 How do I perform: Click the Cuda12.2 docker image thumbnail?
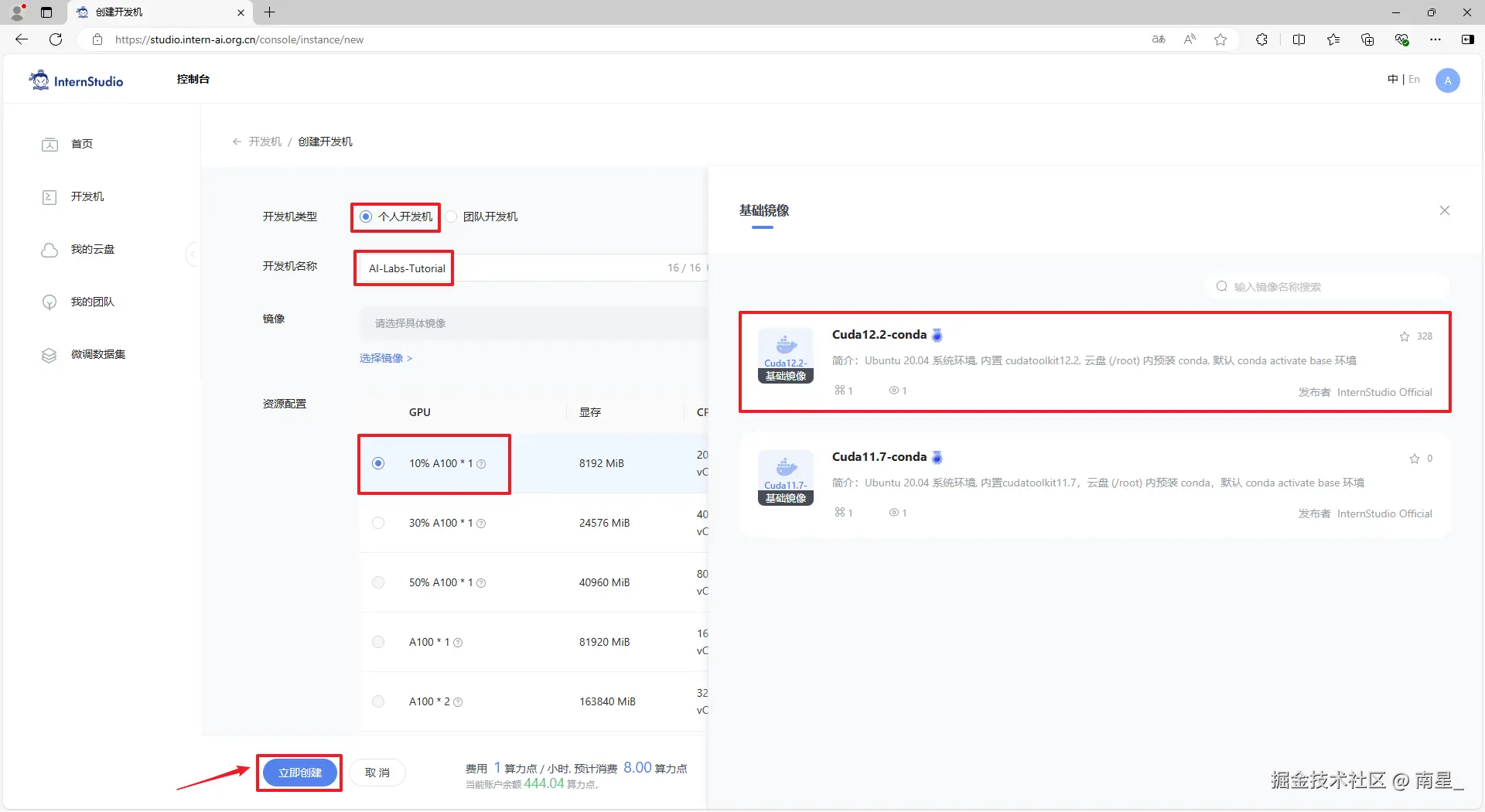[x=786, y=356]
